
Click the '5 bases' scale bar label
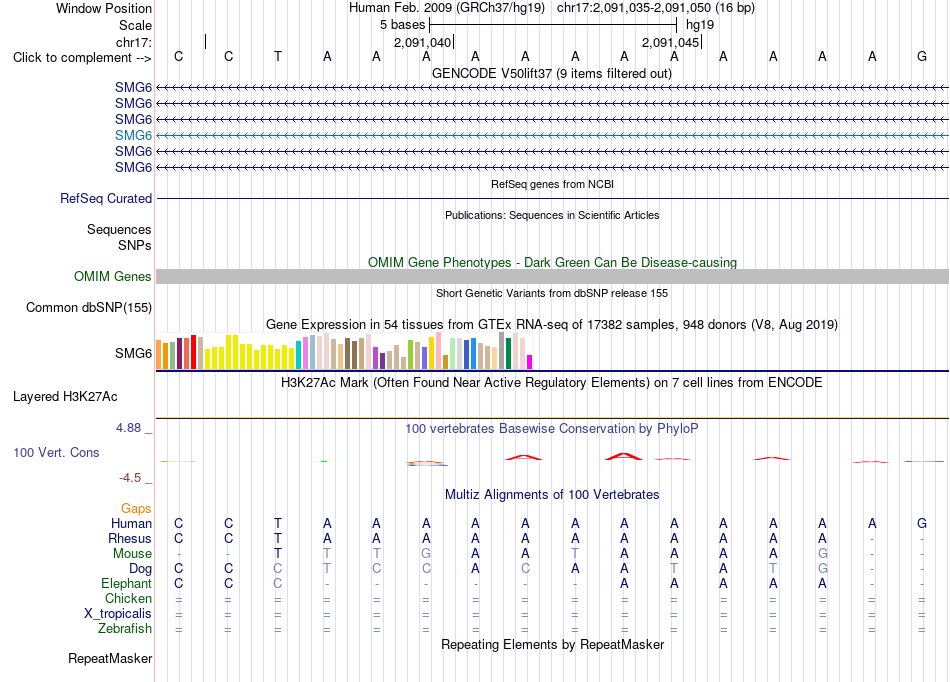(x=402, y=25)
